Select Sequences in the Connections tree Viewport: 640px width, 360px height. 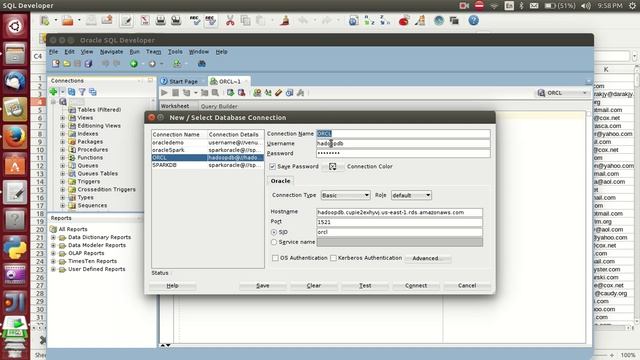[92, 205]
